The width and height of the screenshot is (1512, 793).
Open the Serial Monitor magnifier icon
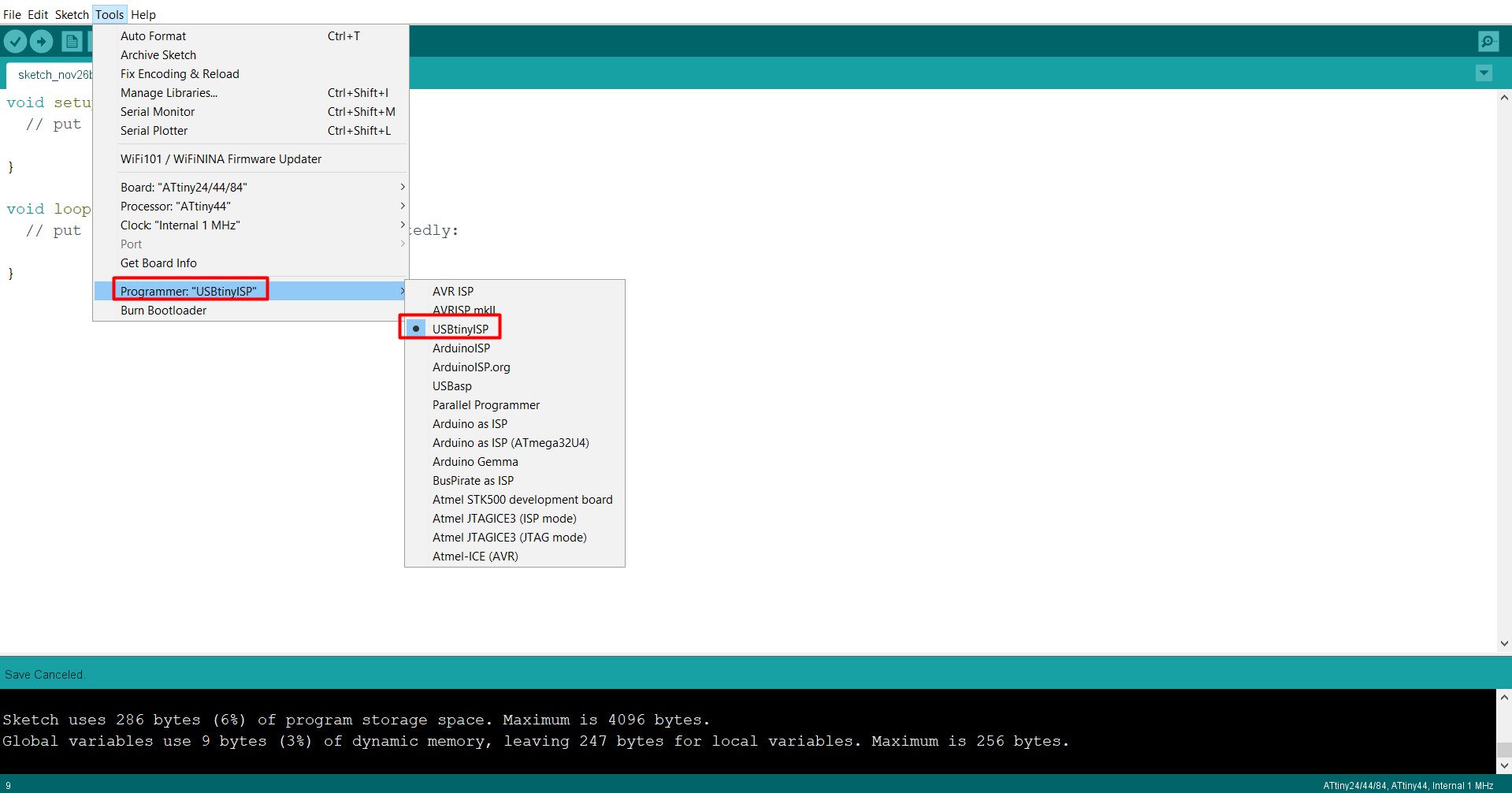coord(1488,41)
